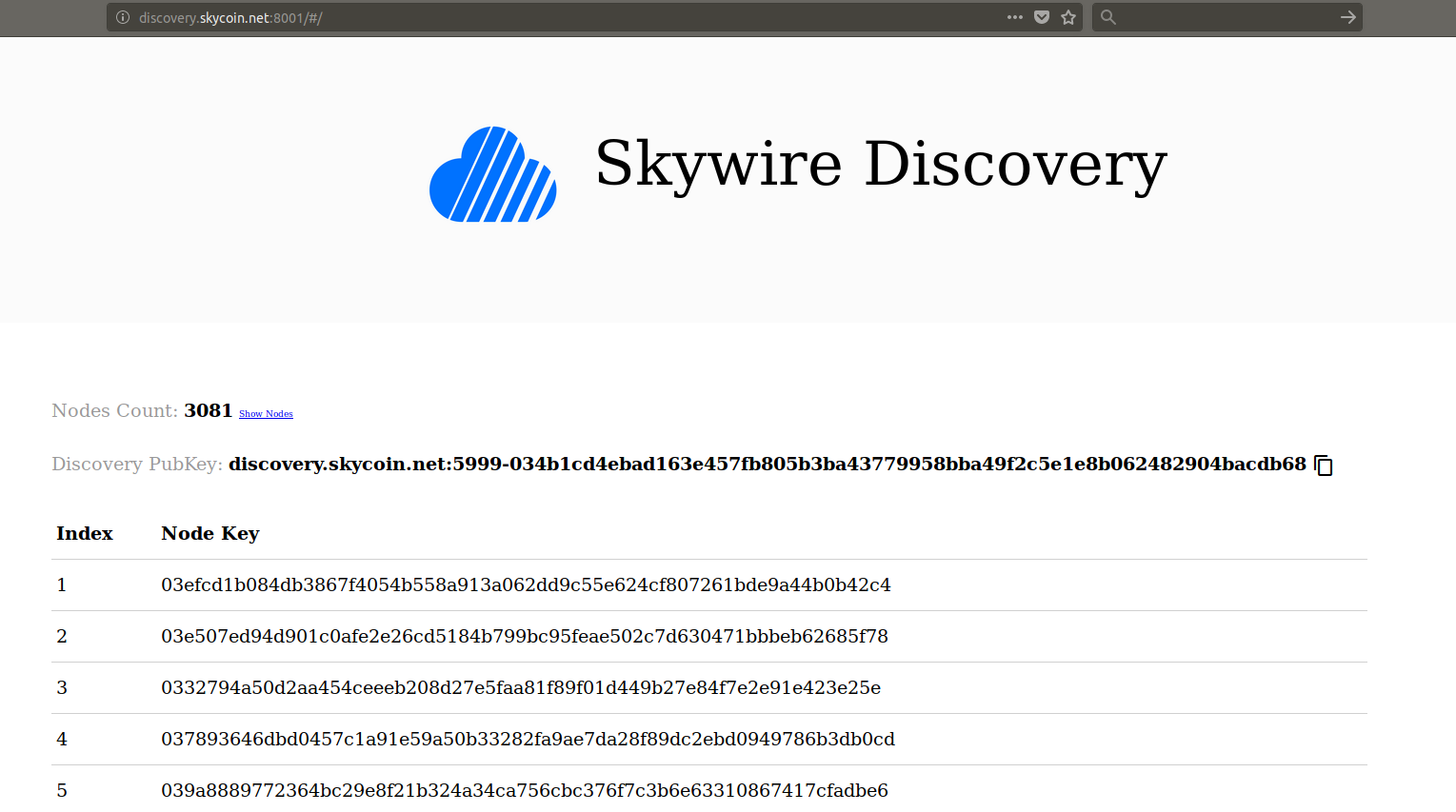Click the search go arrow
This screenshot has width=1456, height=812.
pos(1347,17)
